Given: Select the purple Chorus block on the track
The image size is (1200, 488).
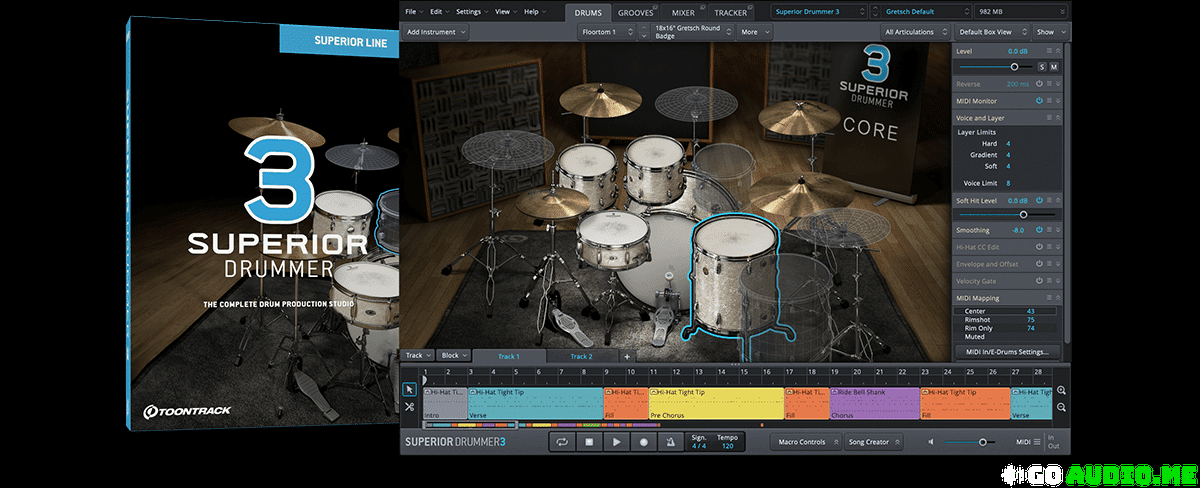Looking at the screenshot, I should [874, 403].
